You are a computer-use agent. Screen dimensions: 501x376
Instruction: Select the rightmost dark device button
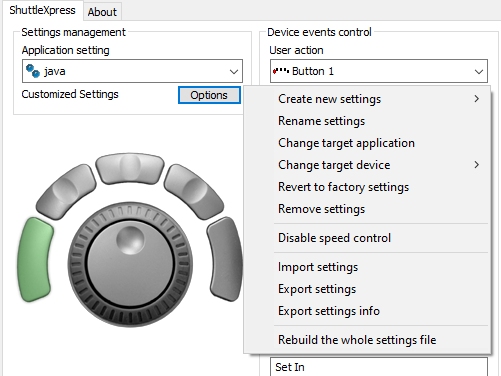226,259
